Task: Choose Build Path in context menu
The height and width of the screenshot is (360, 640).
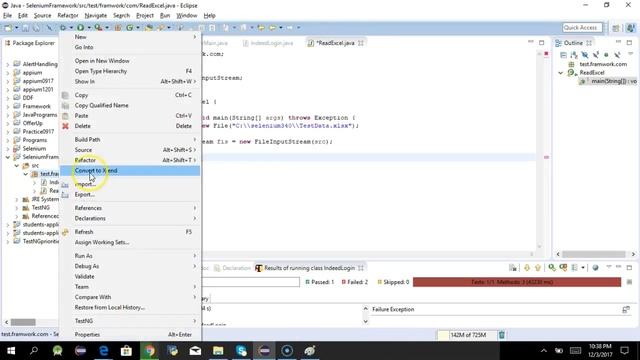Action: click(130, 140)
